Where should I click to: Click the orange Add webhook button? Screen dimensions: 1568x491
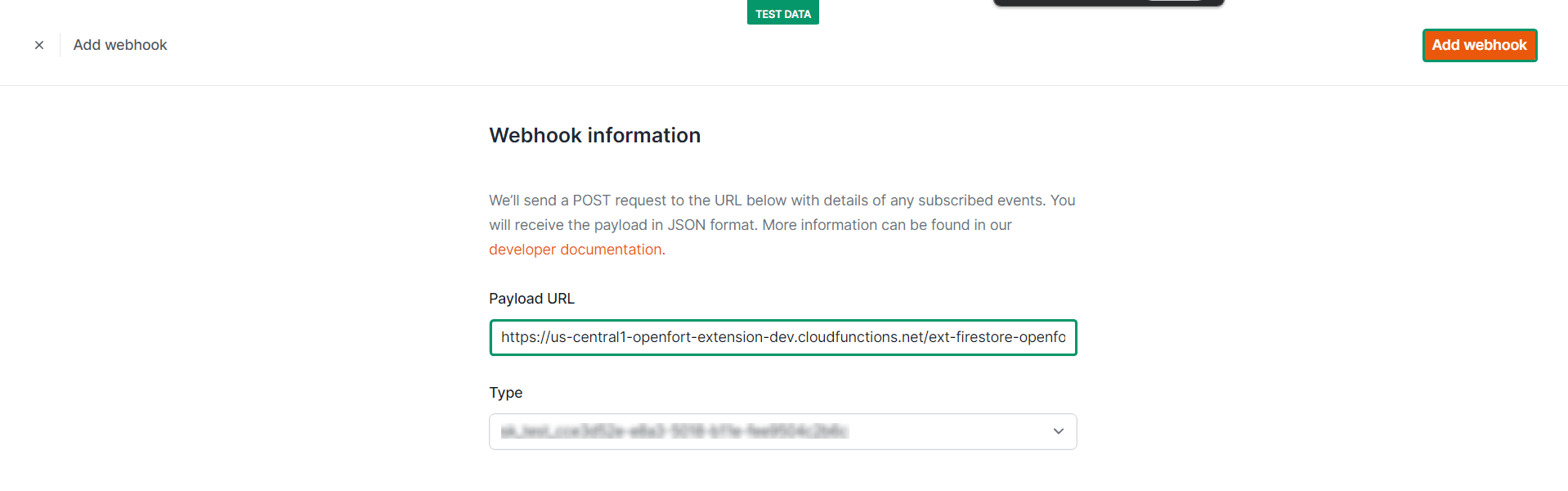coord(1479,45)
